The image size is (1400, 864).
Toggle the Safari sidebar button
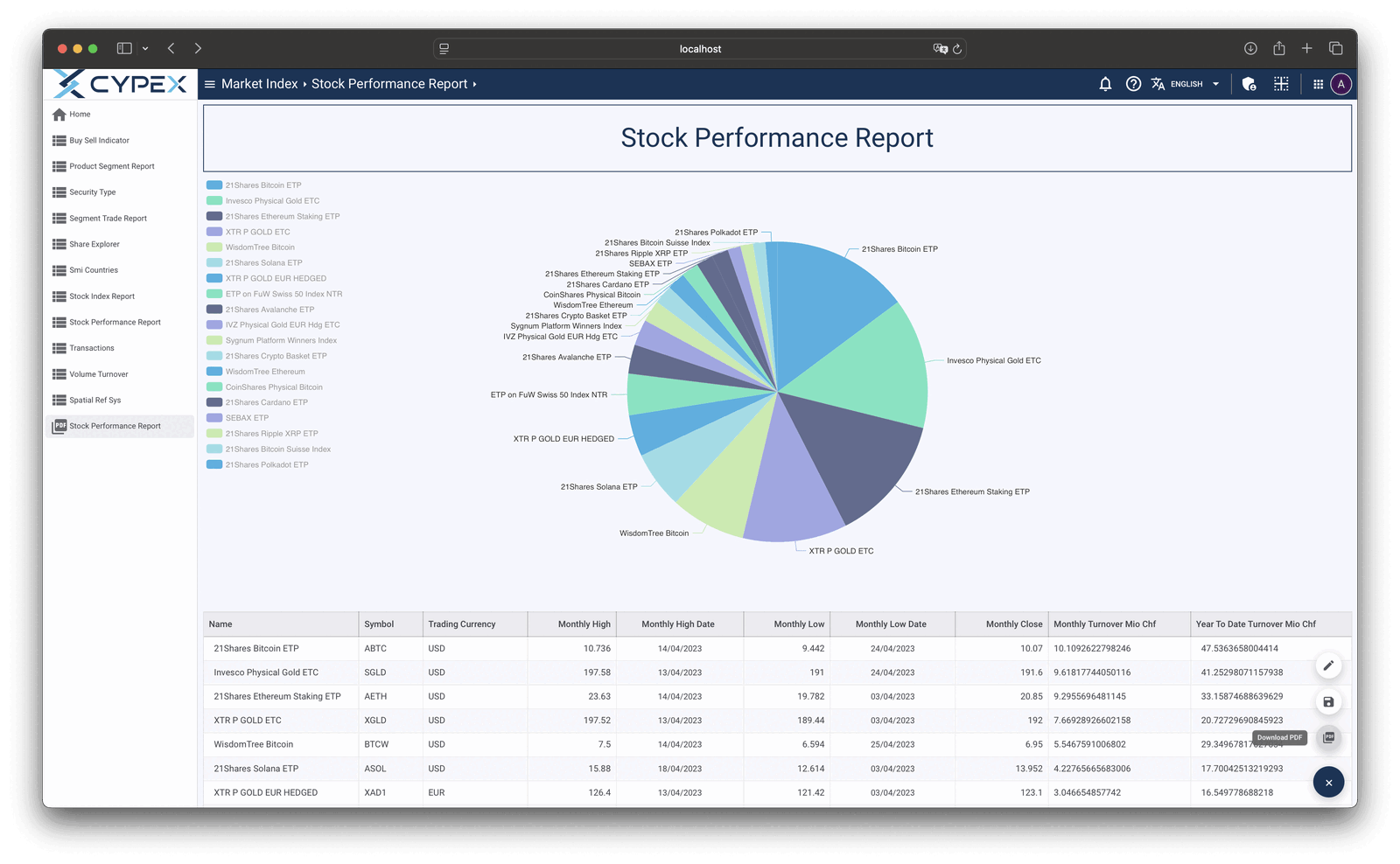pos(124,49)
